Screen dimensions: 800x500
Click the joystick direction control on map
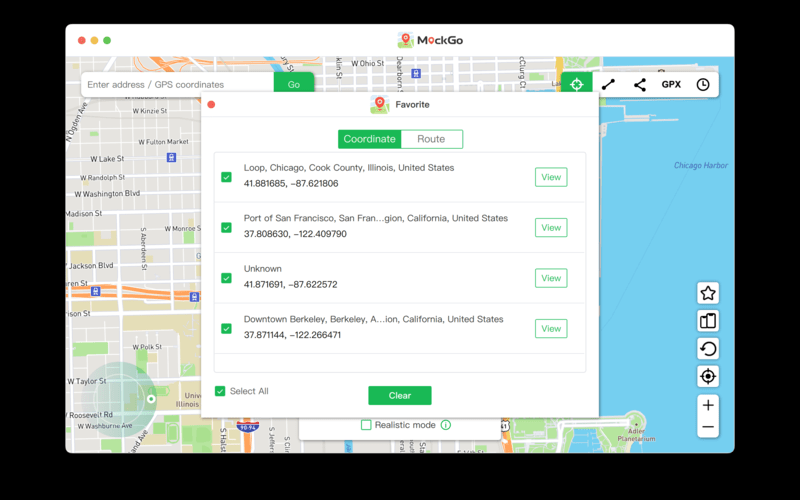pos(120,399)
